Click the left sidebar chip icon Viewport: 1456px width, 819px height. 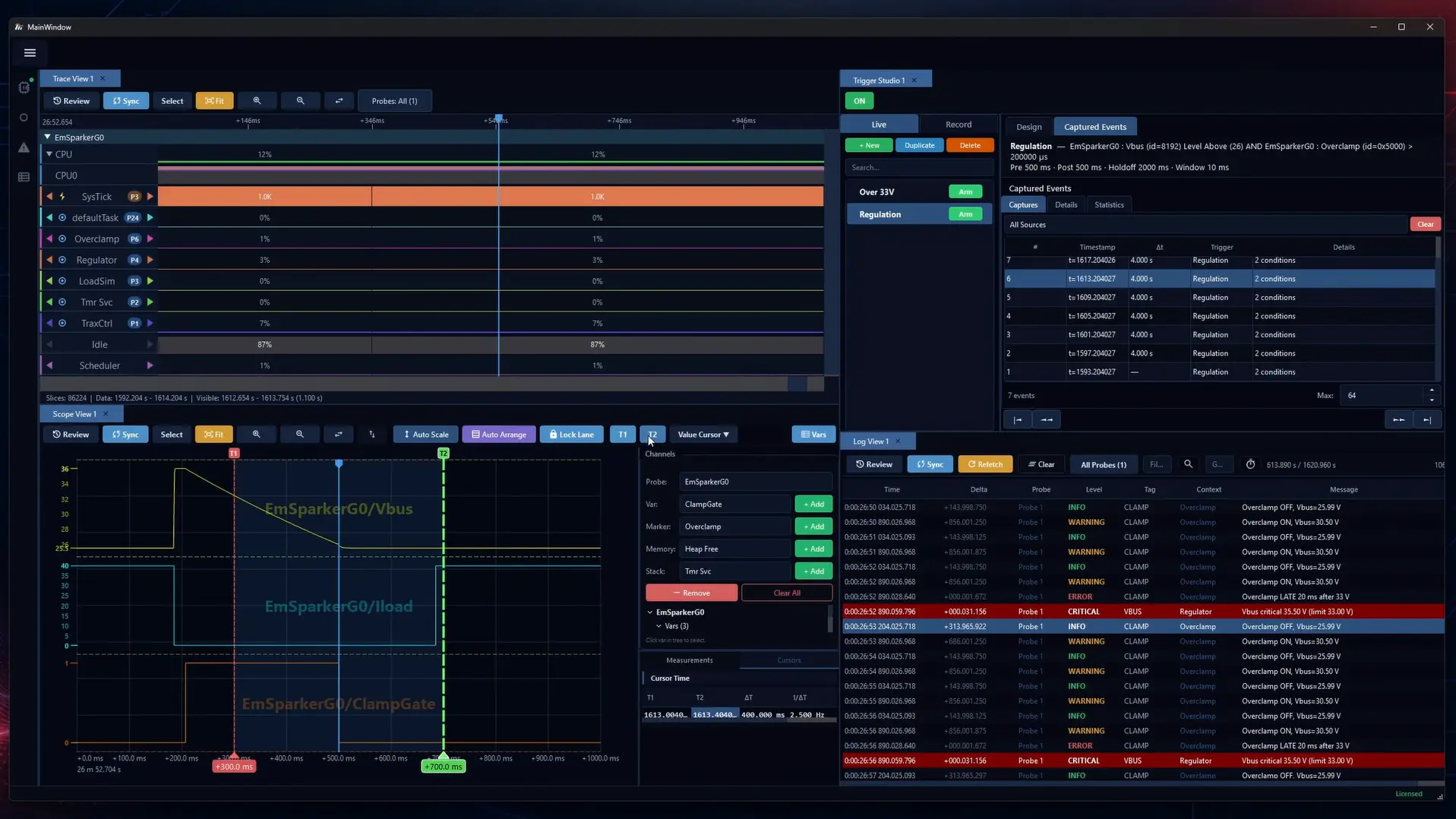[24, 87]
